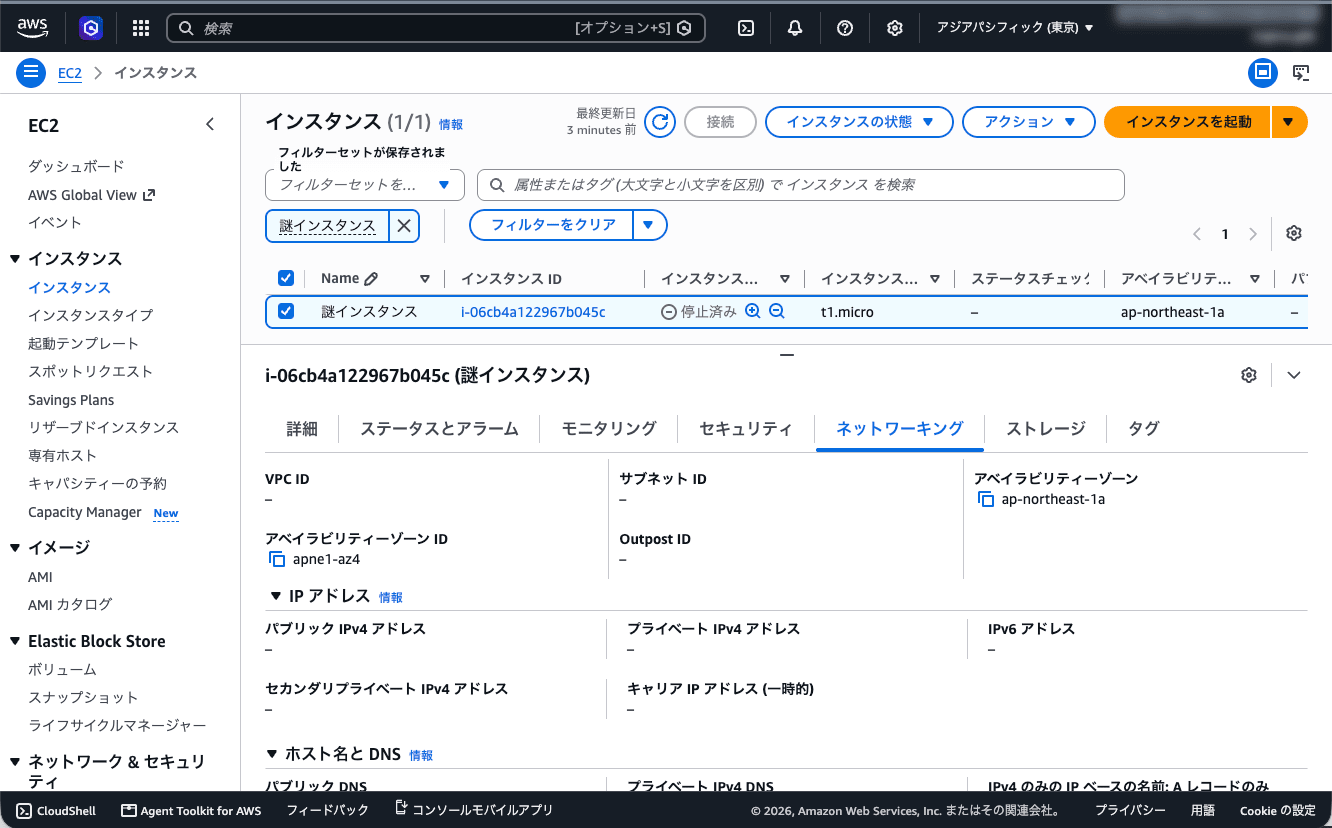The image size is (1332, 828).
Task: Open console settings gear in top bar
Action: 895,28
